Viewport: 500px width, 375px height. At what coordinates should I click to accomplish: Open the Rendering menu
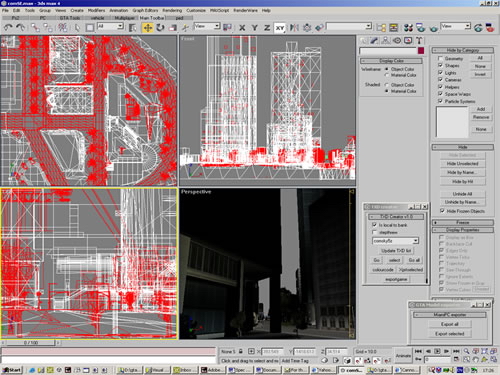[x=172, y=11]
